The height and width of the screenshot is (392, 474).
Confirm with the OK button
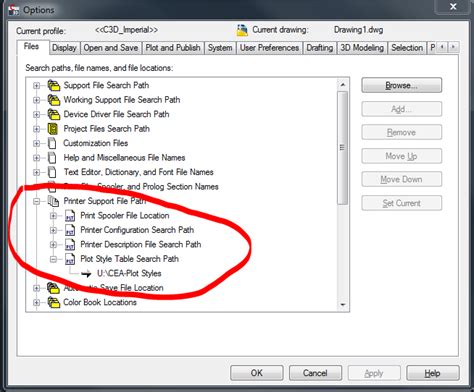(x=257, y=373)
